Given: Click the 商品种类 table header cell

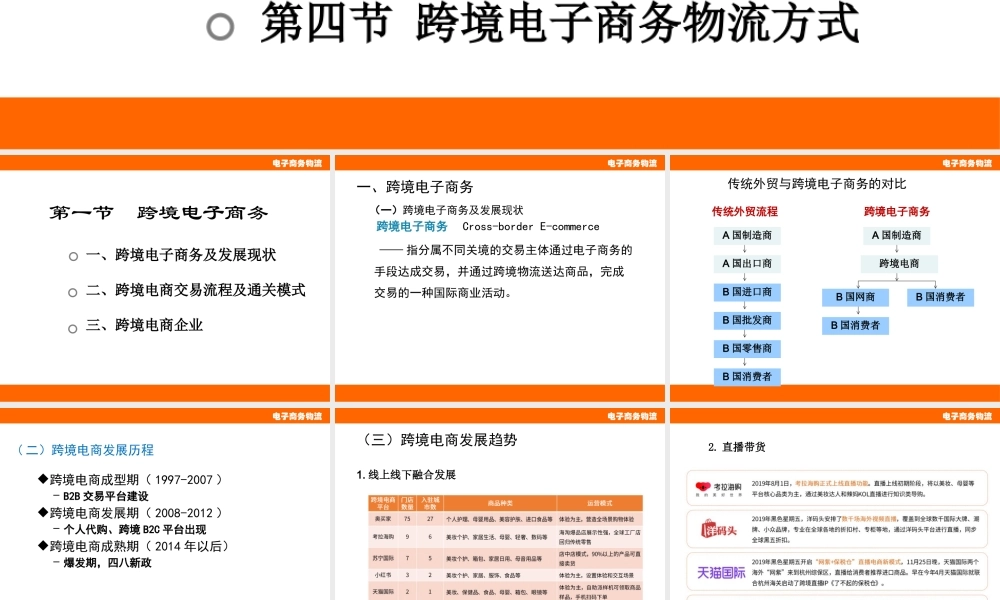Looking at the screenshot, I should [x=502, y=500].
